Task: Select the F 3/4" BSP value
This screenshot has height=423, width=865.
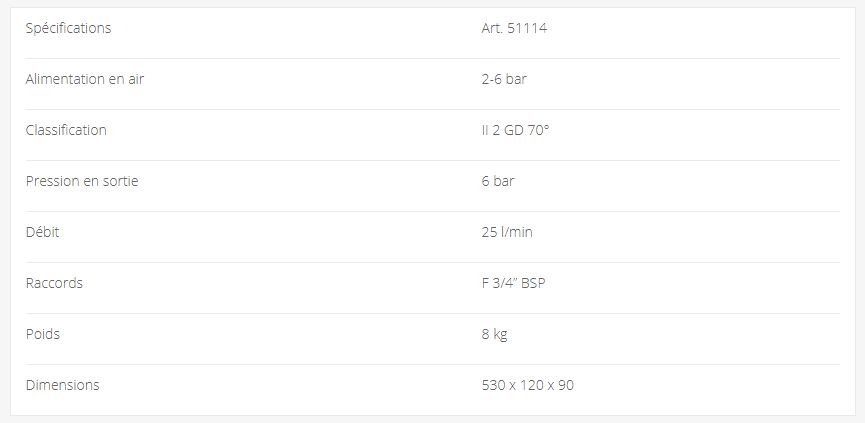Action: point(513,283)
